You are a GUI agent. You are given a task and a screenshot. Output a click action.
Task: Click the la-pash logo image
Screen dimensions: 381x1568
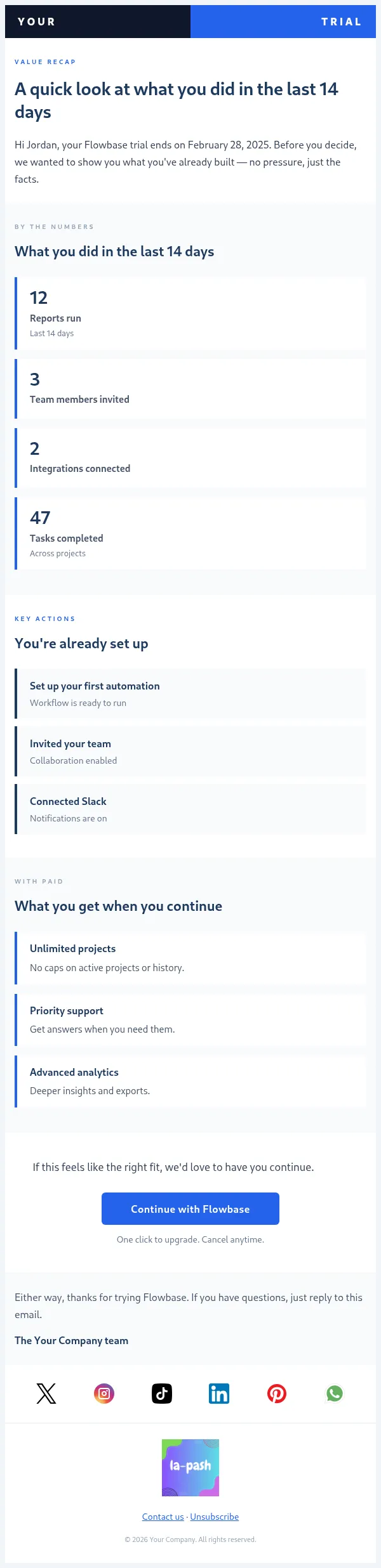pos(190,1468)
